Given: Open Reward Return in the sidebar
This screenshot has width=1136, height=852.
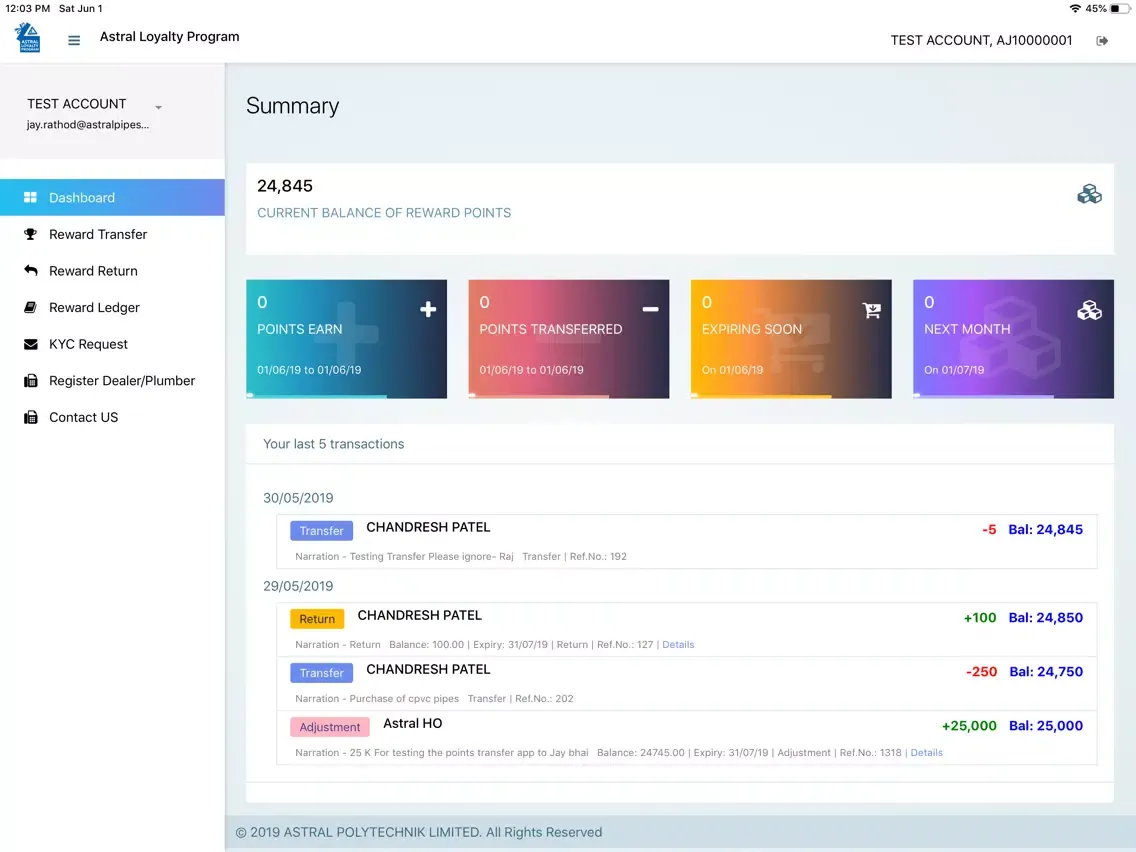Looking at the screenshot, I should [112, 270].
